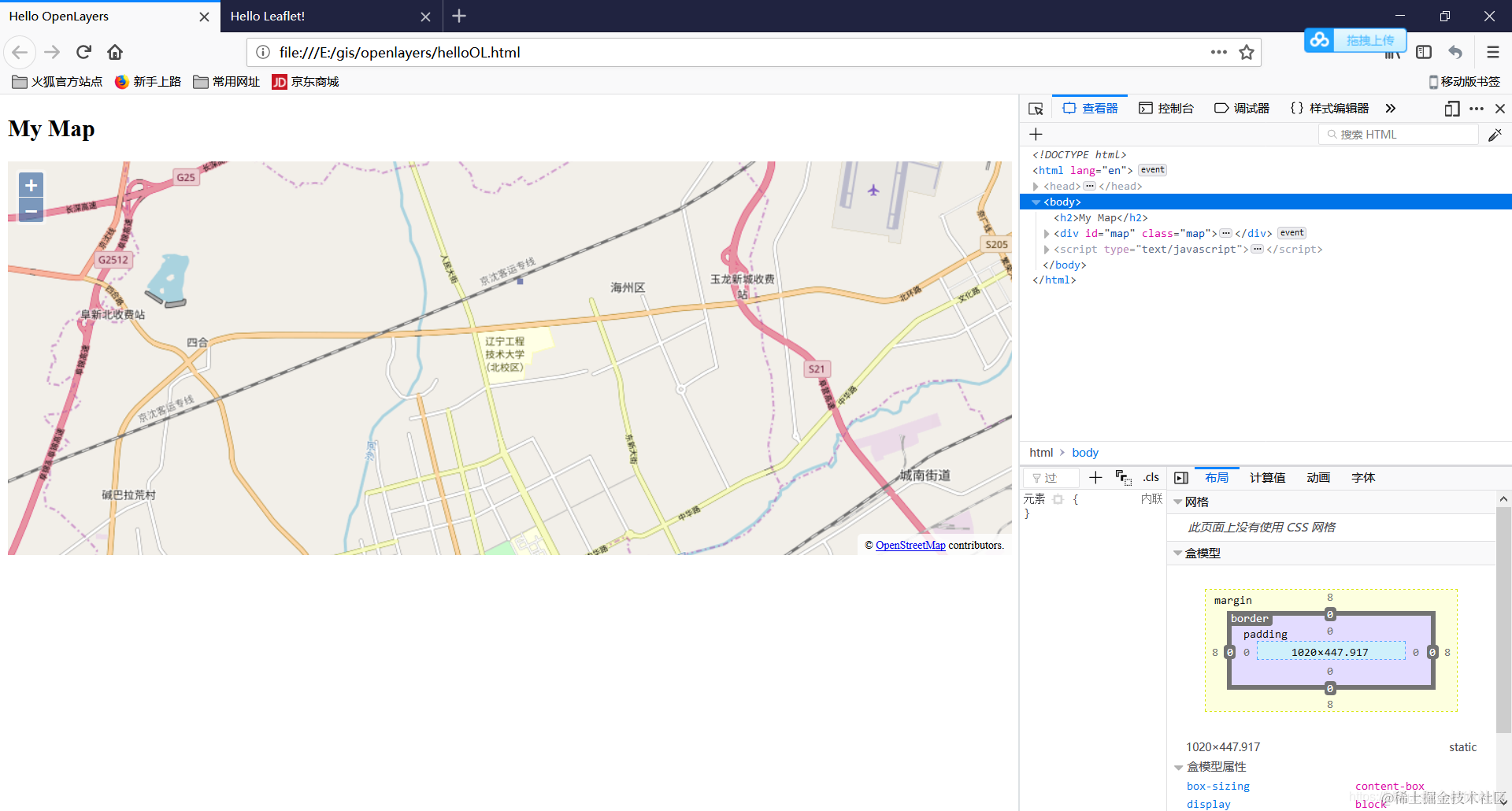Zoom in on the map with plus button
1512x811 pixels.
point(31,186)
